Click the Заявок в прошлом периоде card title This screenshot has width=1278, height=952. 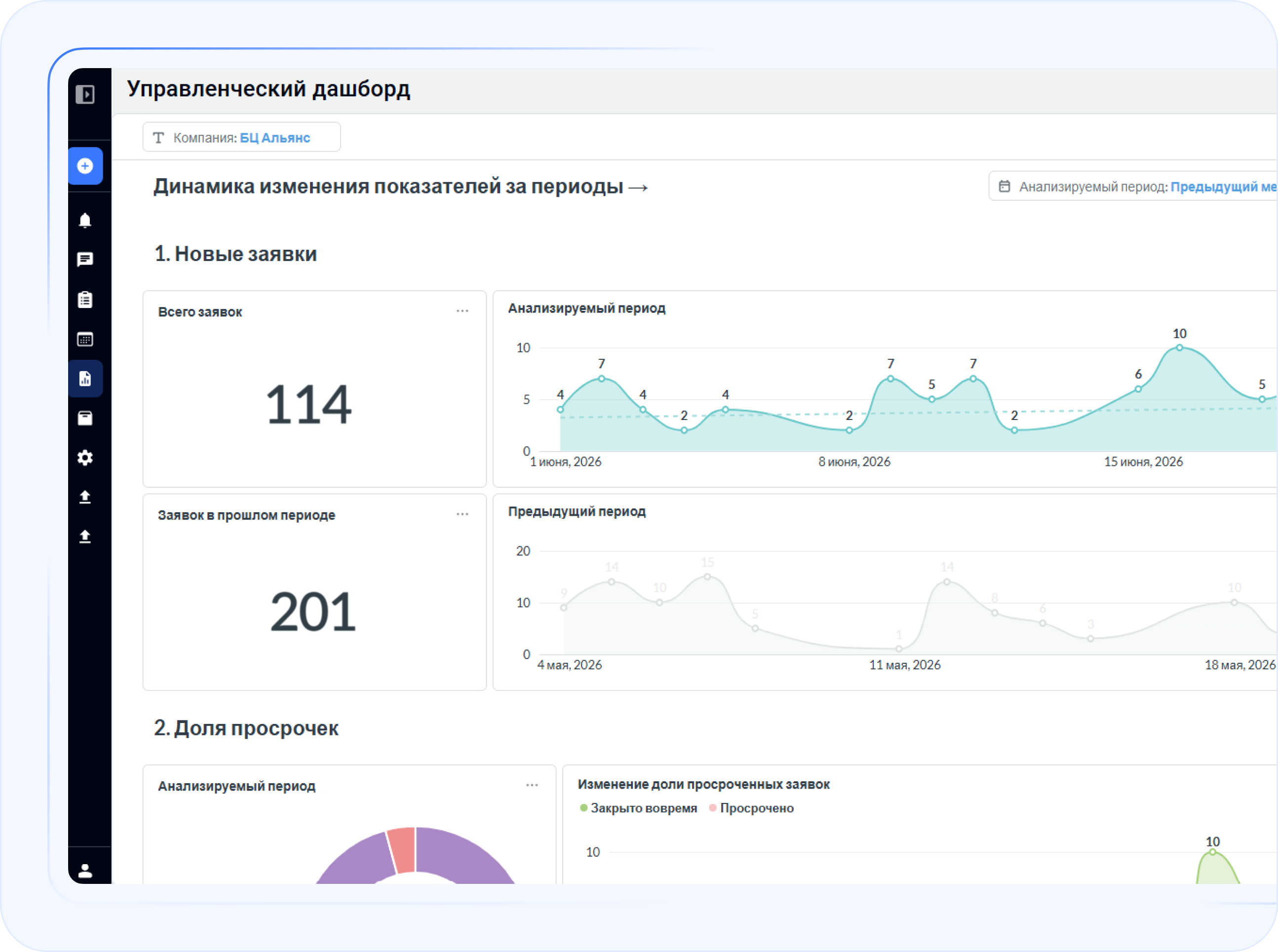tap(246, 515)
